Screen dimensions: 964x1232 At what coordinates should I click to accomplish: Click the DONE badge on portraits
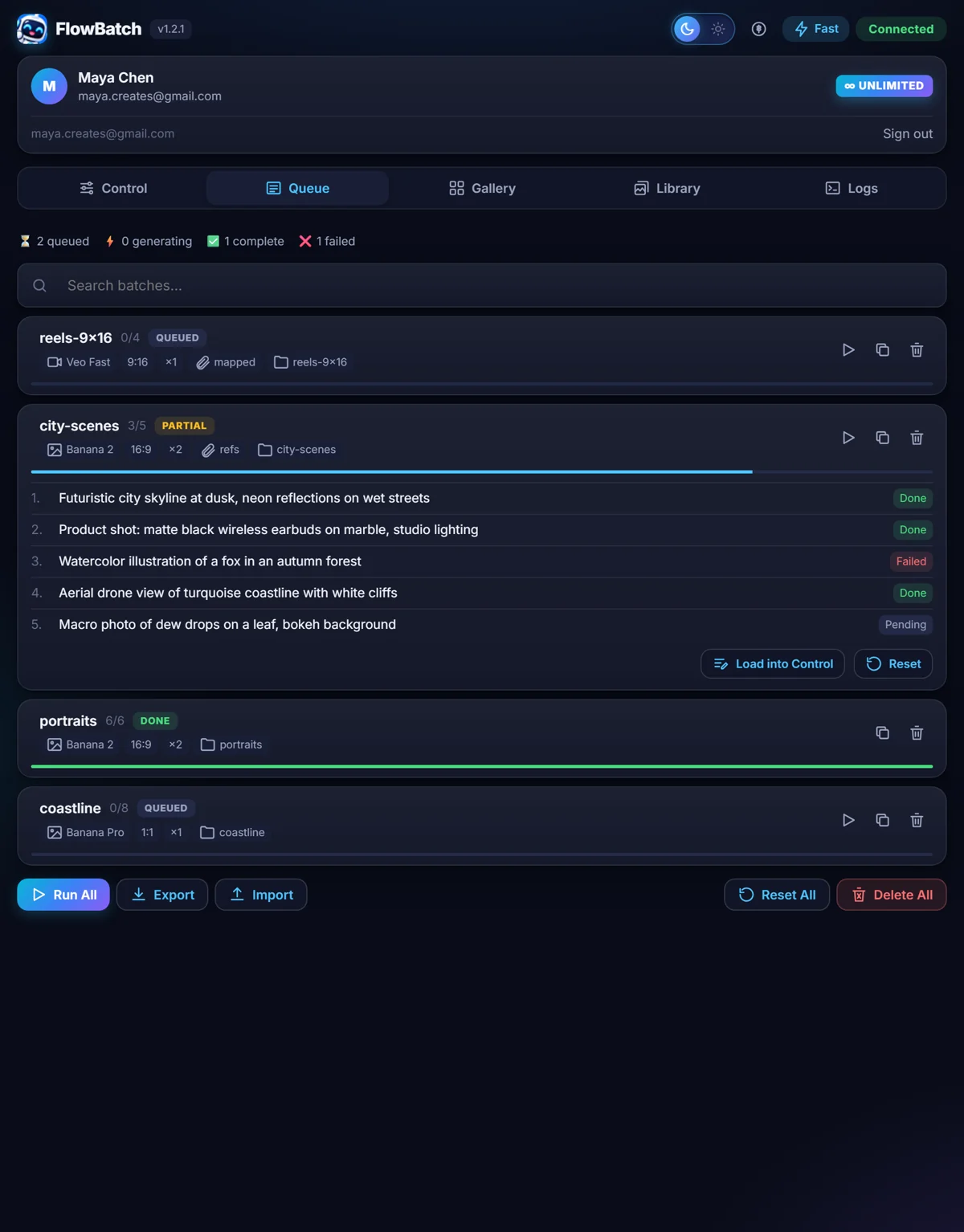click(x=155, y=721)
